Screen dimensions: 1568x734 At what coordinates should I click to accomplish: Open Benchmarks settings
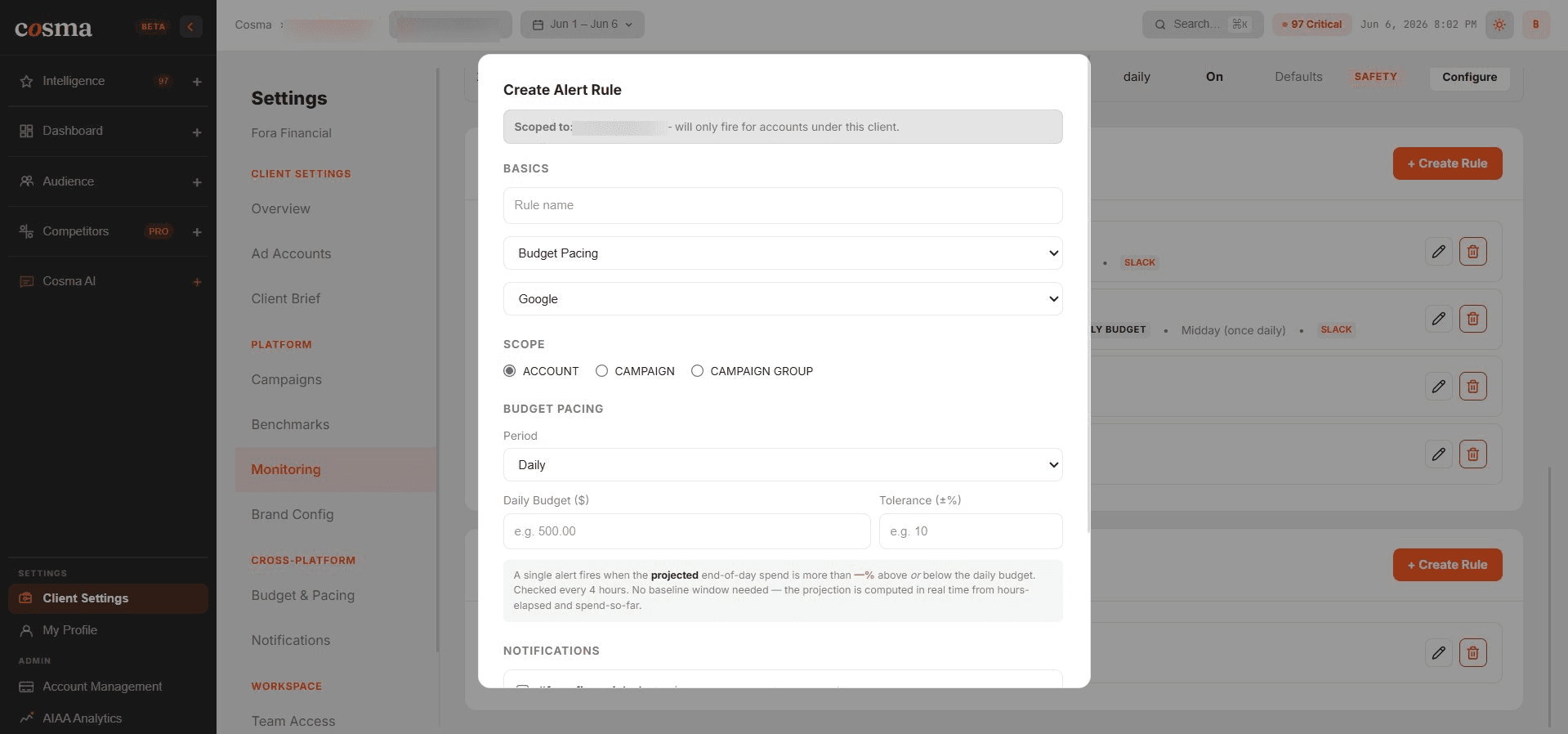pos(291,424)
